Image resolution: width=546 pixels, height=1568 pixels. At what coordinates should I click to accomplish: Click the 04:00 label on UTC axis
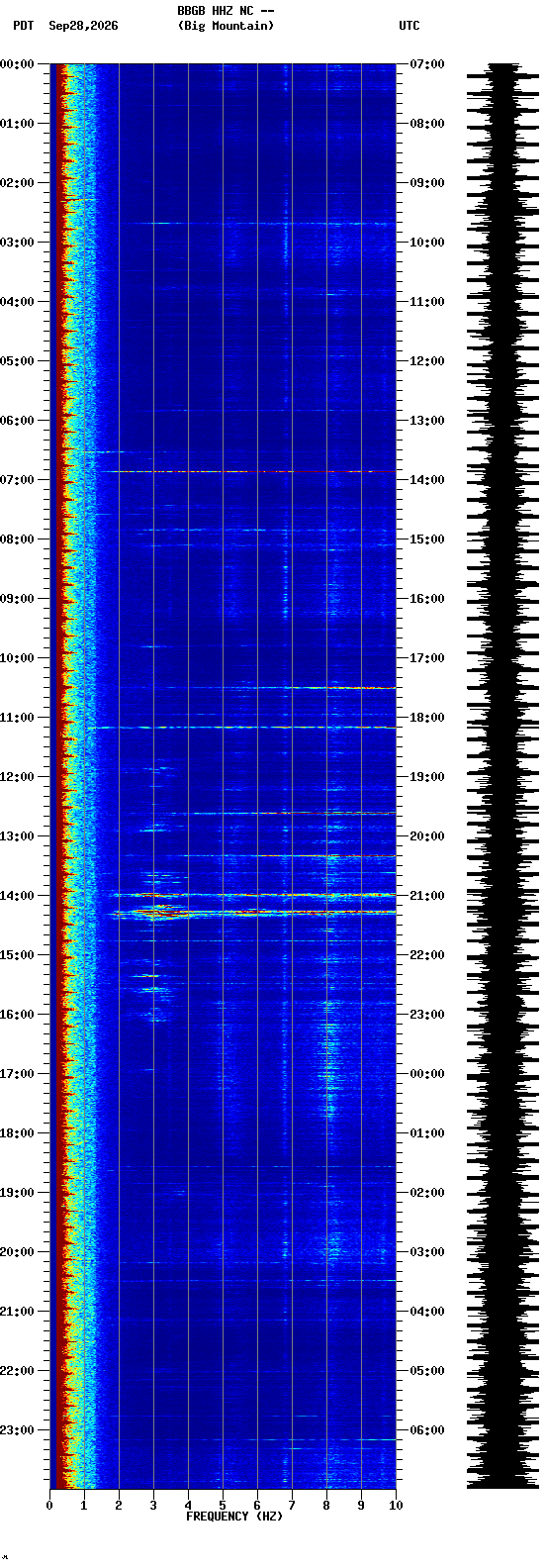[427, 1312]
